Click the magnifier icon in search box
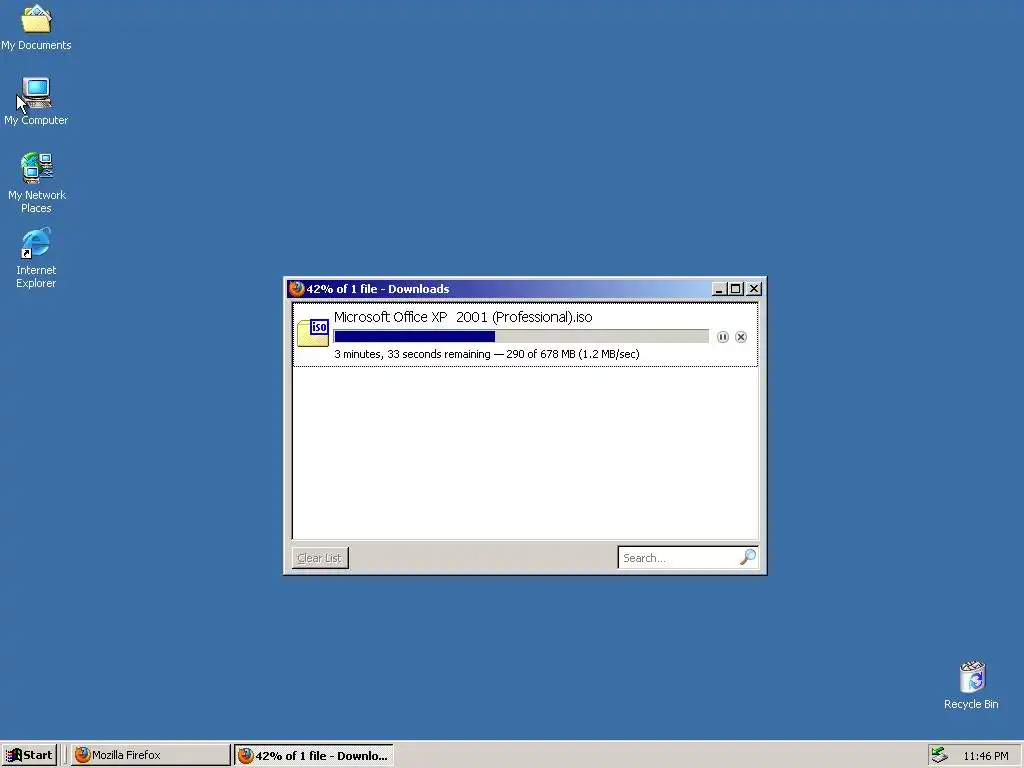1024x768 pixels. (x=748, y=557)
